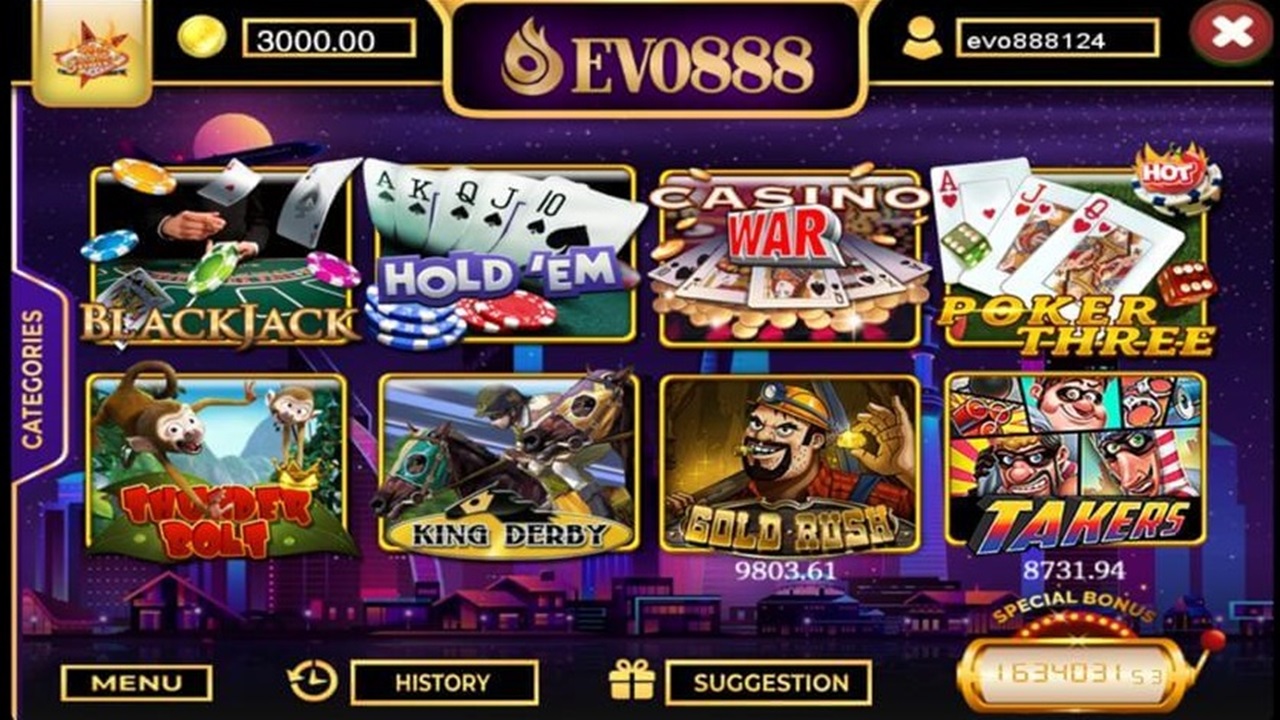Click the Special Bonus jackpot counter
Image resolution: width=1280 pixels, height=720 pixels.
[1077, 673]
